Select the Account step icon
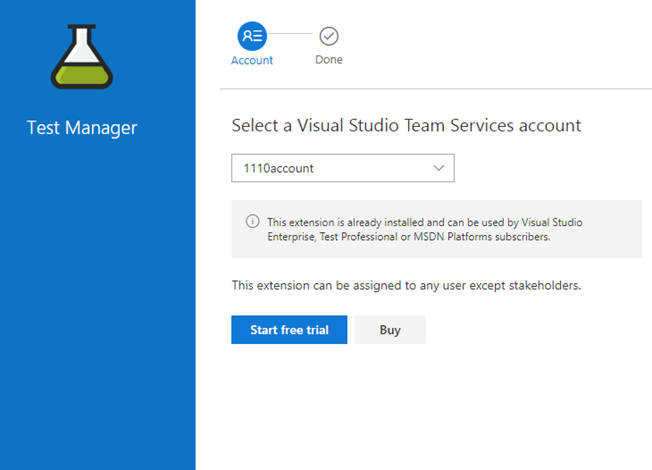The height and width of the screenshot is (470, 652). point(252,36)
